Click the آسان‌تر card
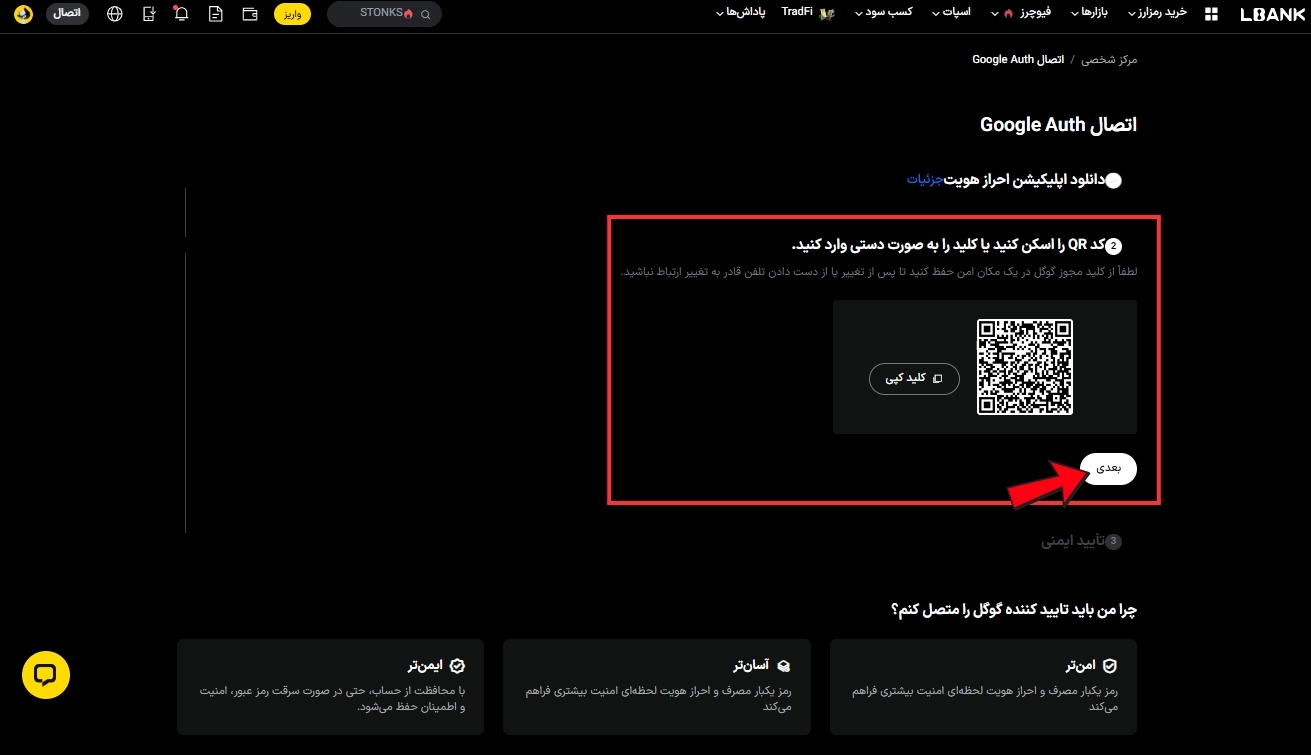 656,687
